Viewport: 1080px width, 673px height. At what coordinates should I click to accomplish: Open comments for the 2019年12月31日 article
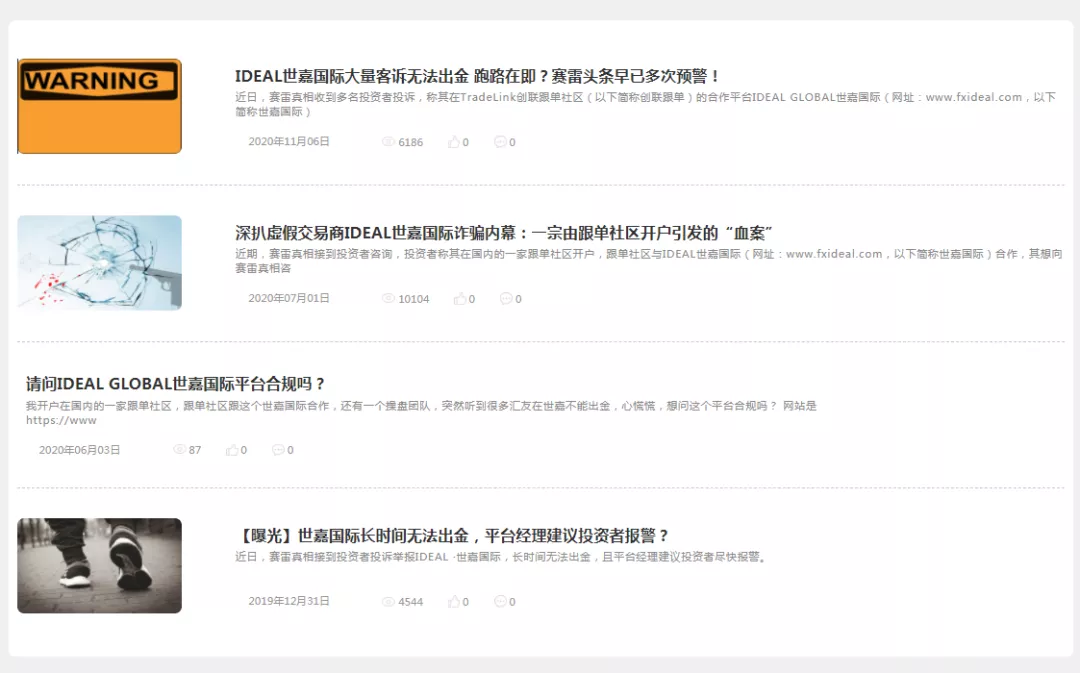(x=500, y=601)
